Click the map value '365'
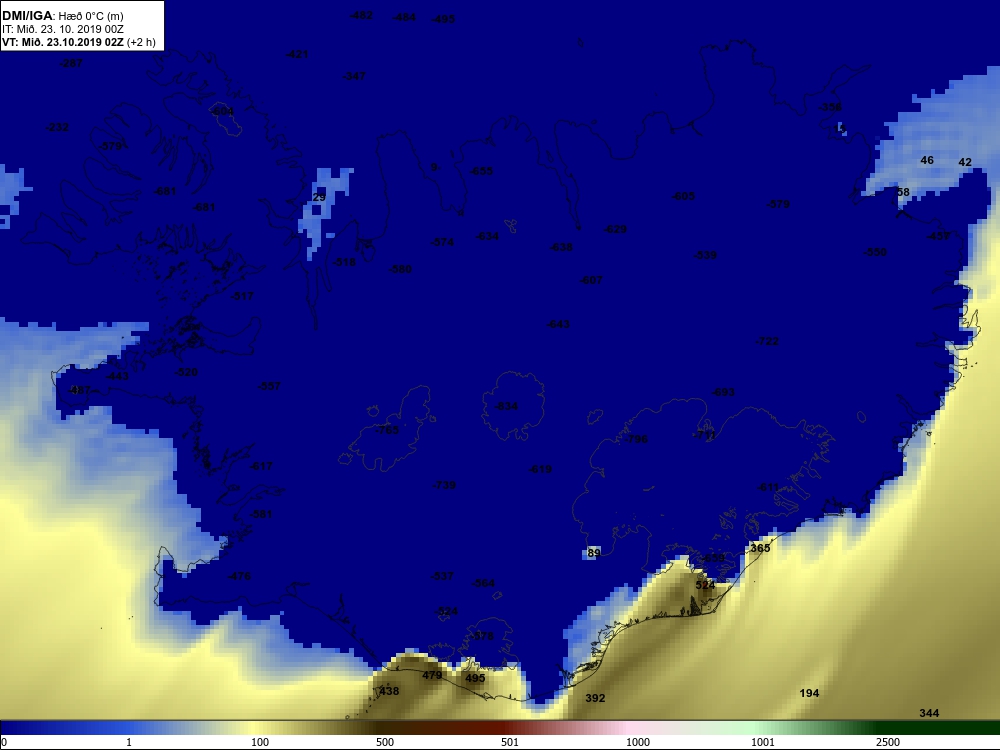1000x750 pixels. pos(760,548)
